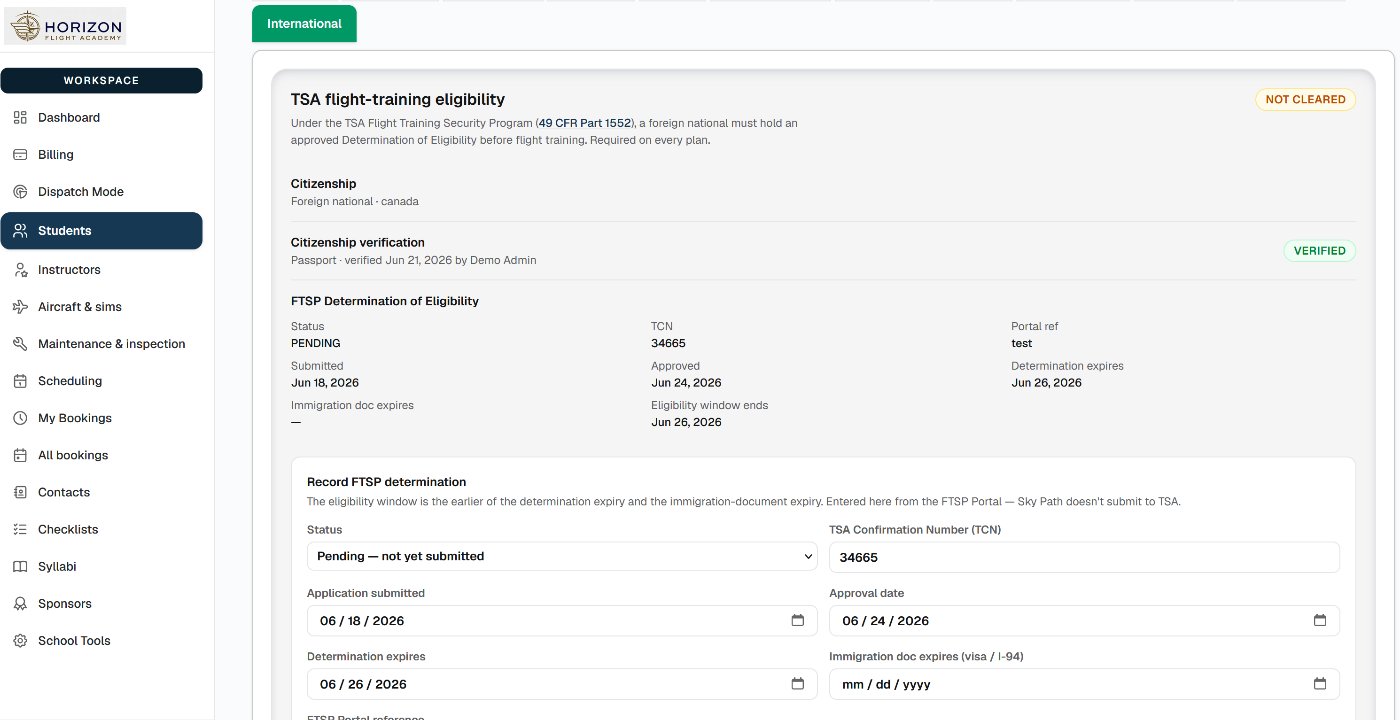This screenshot has height=720, width=1400.
Task: Open the Status dropdown
Action: click(x=562, y=557)
